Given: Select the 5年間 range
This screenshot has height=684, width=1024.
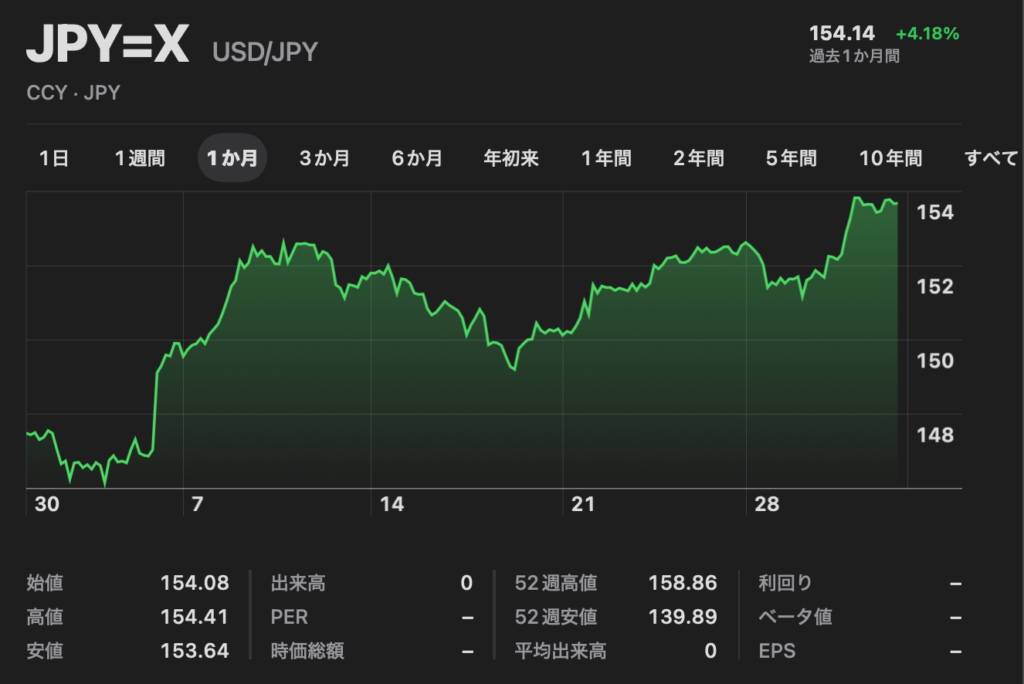Looking at the screenshot, I should pos(791,158).
